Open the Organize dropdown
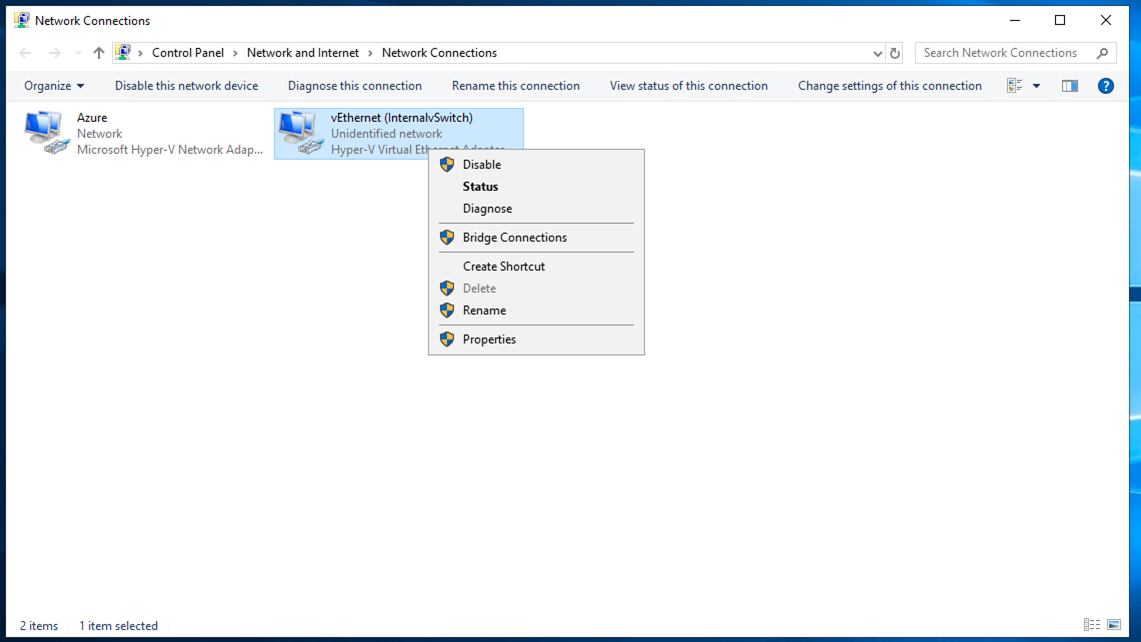1141x642 pixels. coord(54,86)
